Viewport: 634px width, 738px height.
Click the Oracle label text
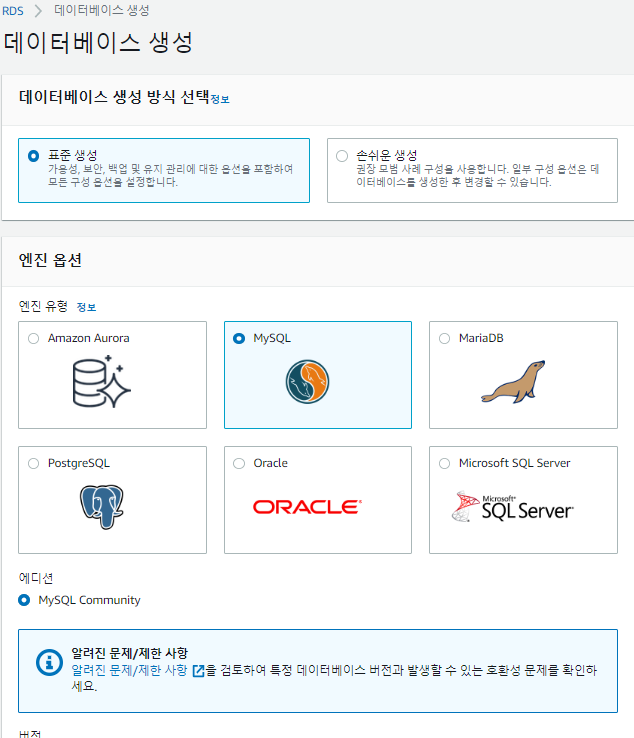pyautogui.click(x=270, y=463)
